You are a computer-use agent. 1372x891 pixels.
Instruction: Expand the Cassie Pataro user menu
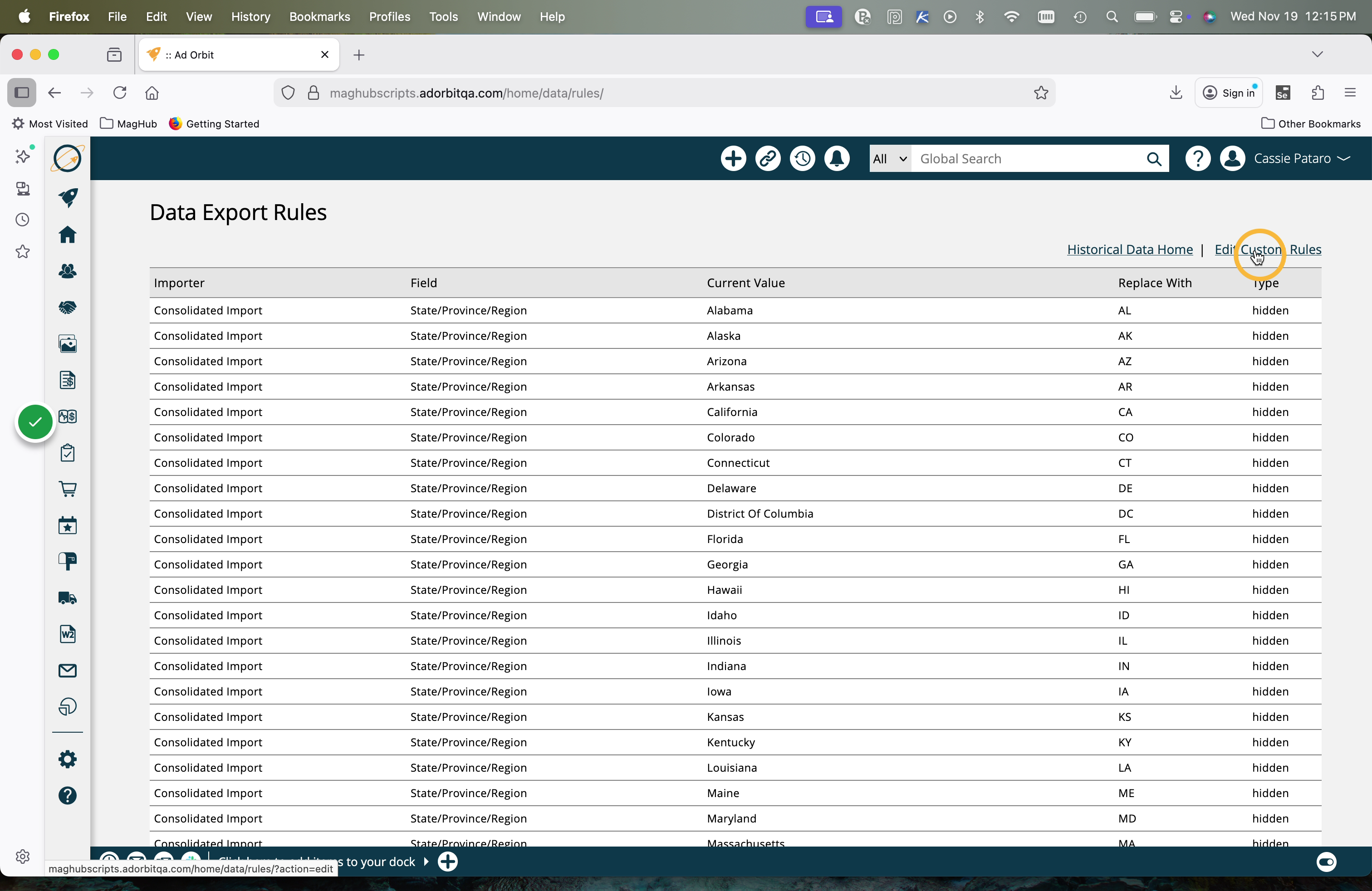click(x=1301, y=158)
